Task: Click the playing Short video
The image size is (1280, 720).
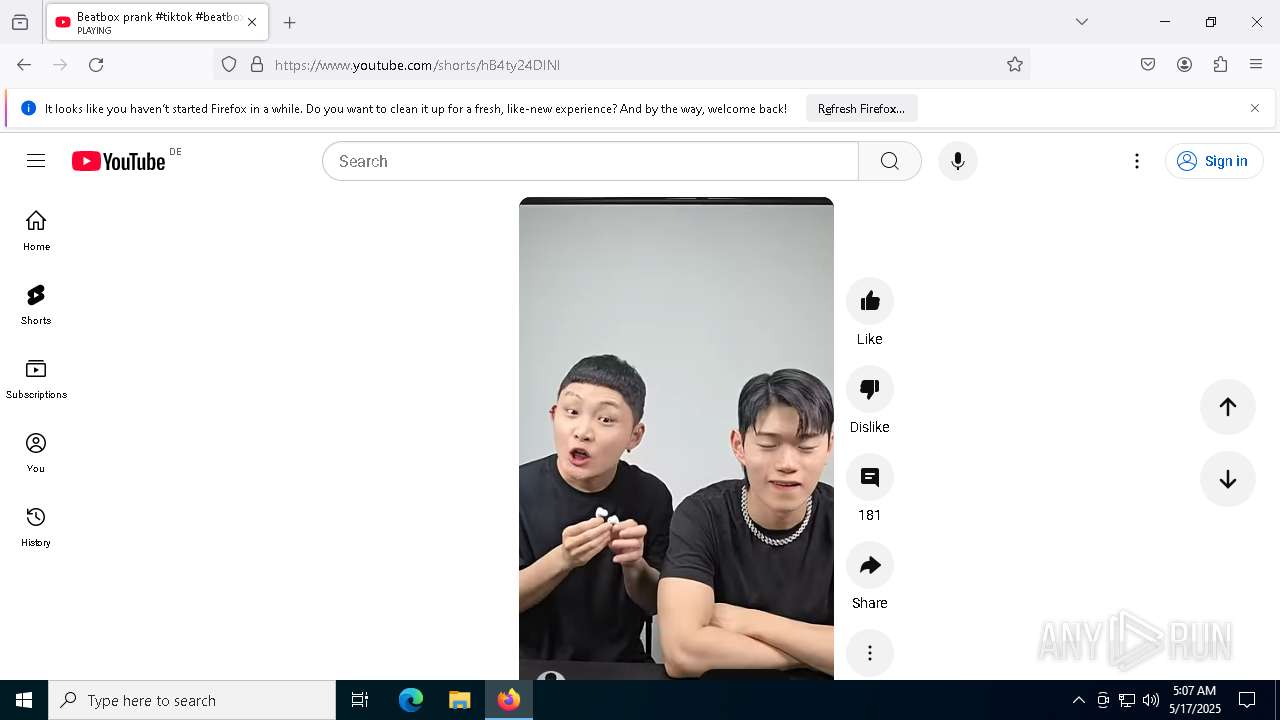Action: (676, 439)
